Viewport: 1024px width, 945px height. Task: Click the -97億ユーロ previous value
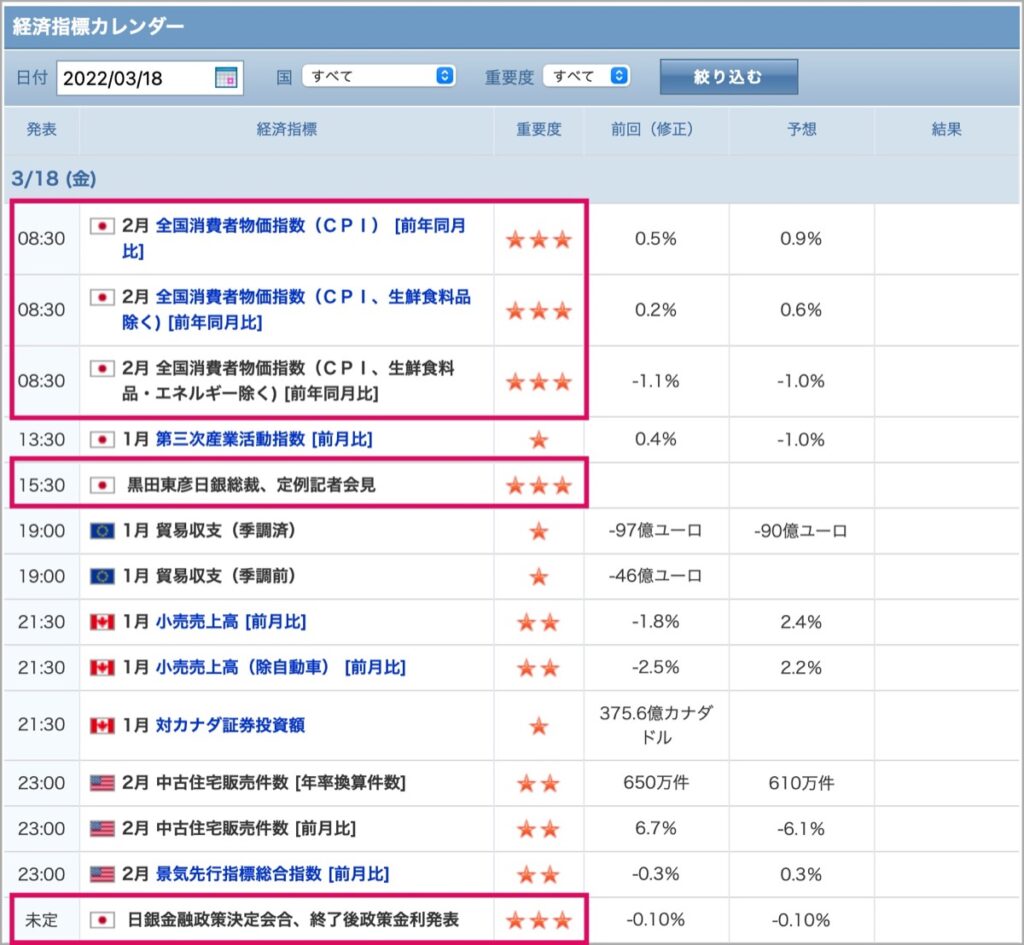655,531
